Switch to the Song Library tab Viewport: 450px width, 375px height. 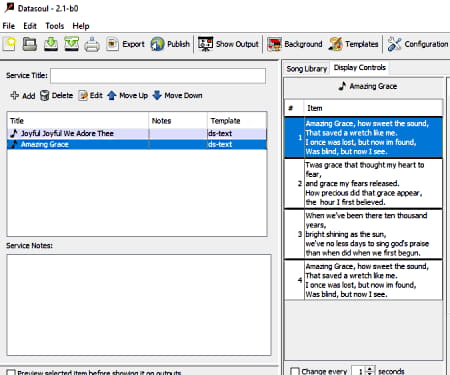click(x=306, y=69)
